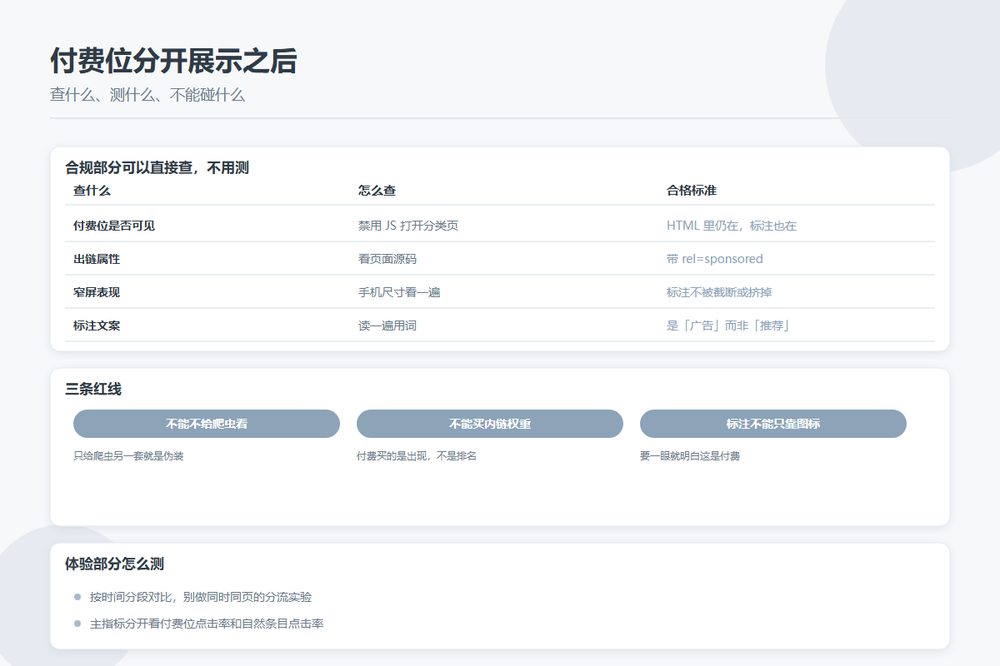Select the slide title 付费位分开展示之后
This screenshot has height=666, width=1000.
coord(173,61)
